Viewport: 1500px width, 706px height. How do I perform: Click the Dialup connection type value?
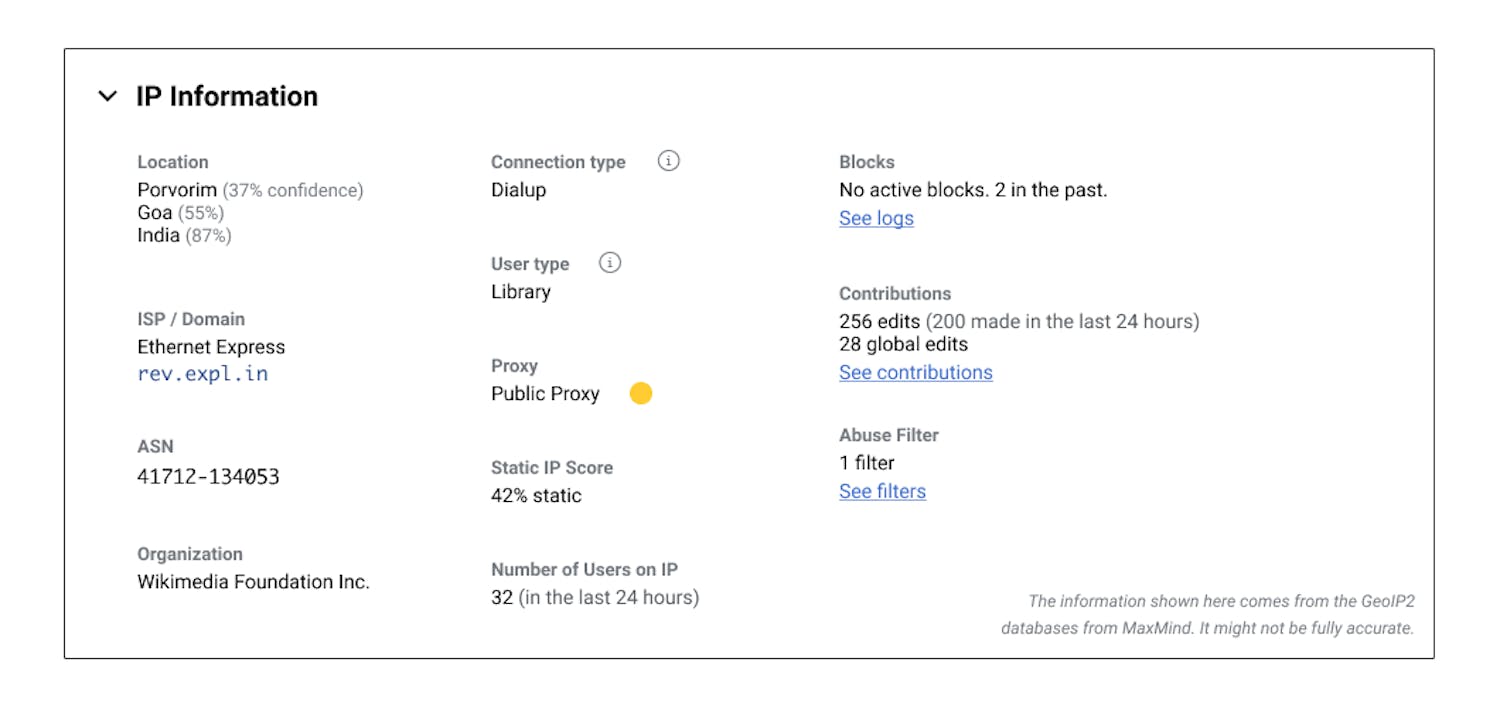518,190
